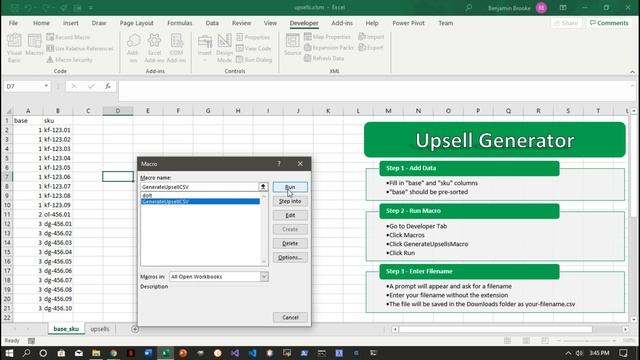640x360 pixels.
Task: Click cell containing ol-456.01
Action: [x=58, y=214]
